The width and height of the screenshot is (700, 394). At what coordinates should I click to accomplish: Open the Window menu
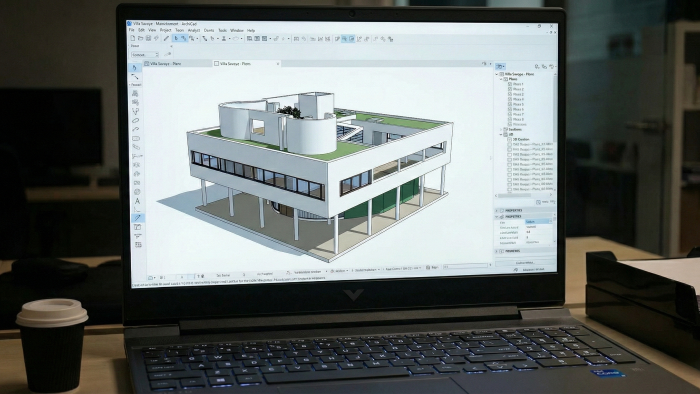[237, 30]
